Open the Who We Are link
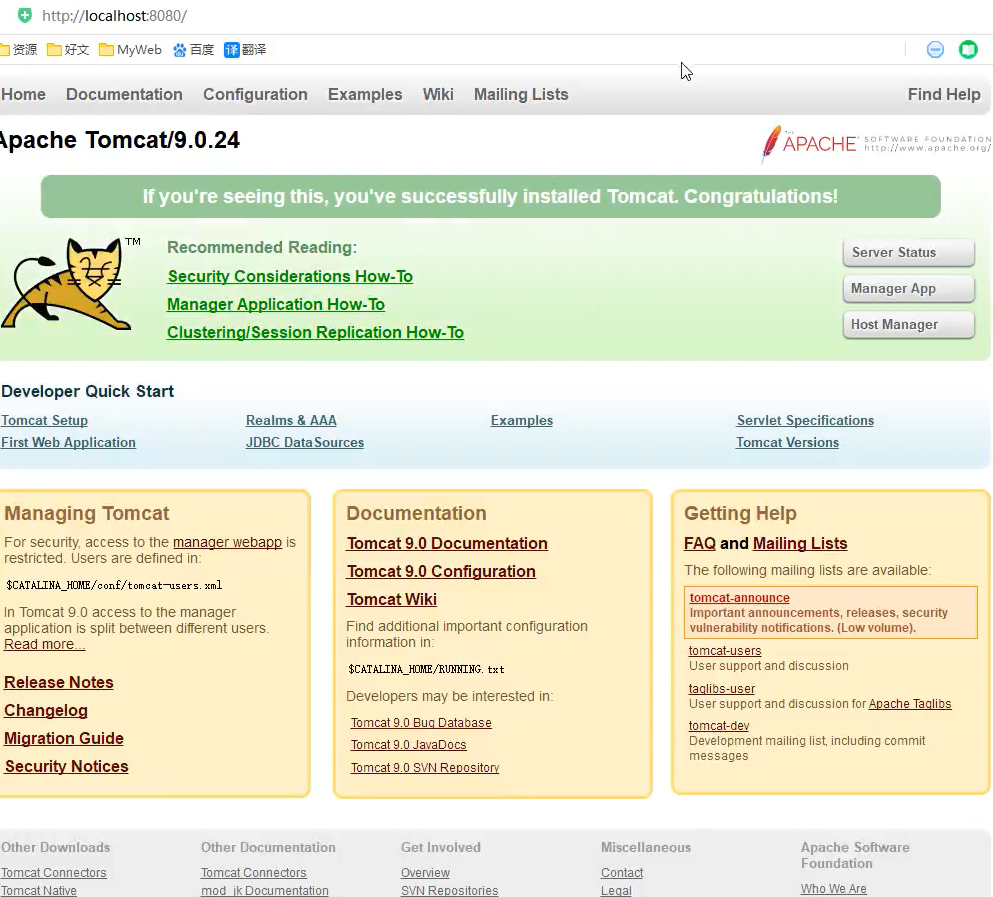The image size is (993, 897). pyautogui.click(x=833, y=888)
